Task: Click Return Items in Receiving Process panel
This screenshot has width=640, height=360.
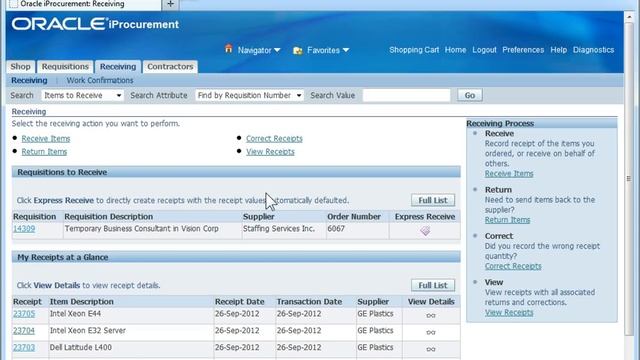Action: (507, 220)
